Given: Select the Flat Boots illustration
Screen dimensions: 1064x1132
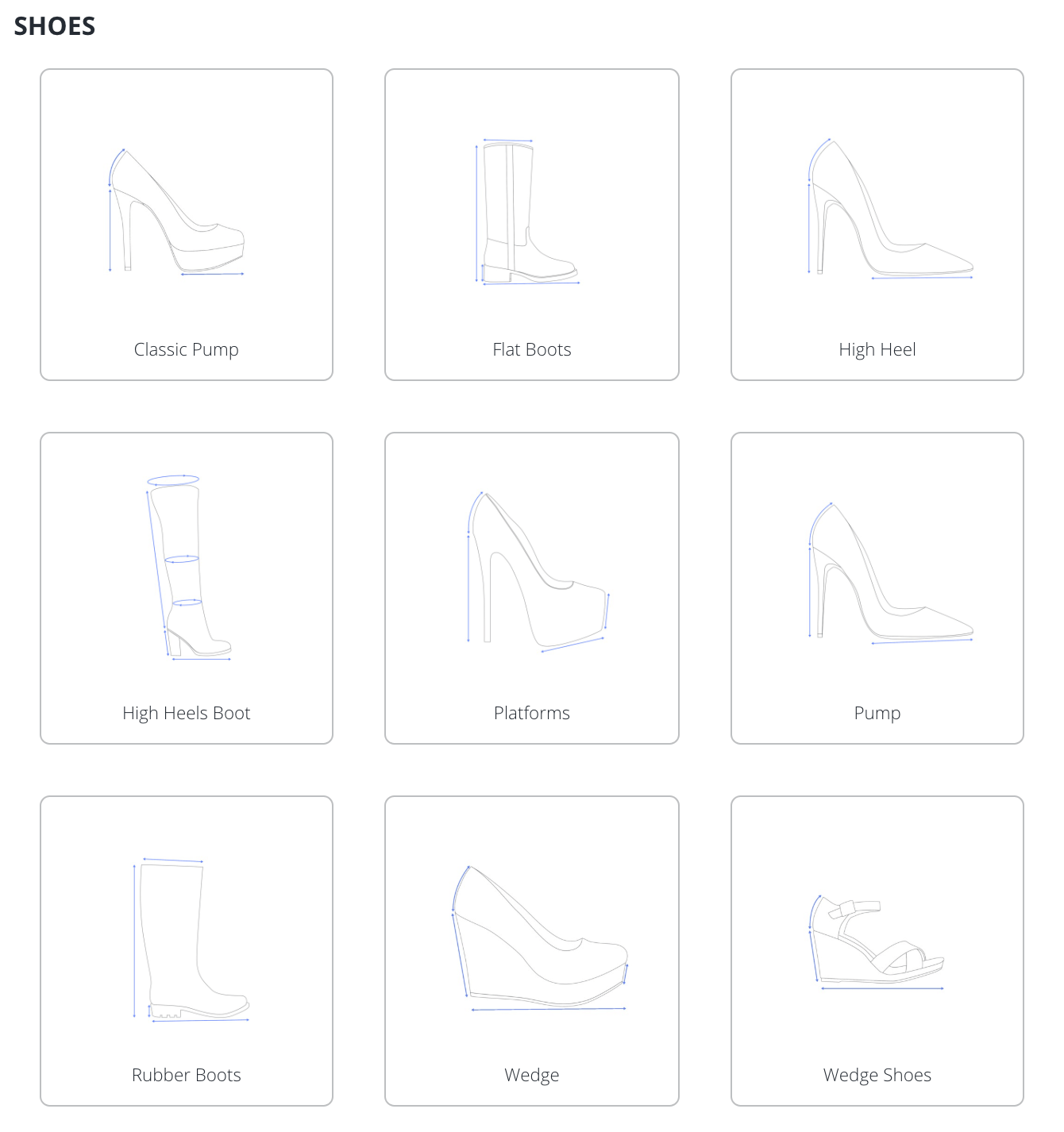Looking at the screenshot, I should pos(527,212).
